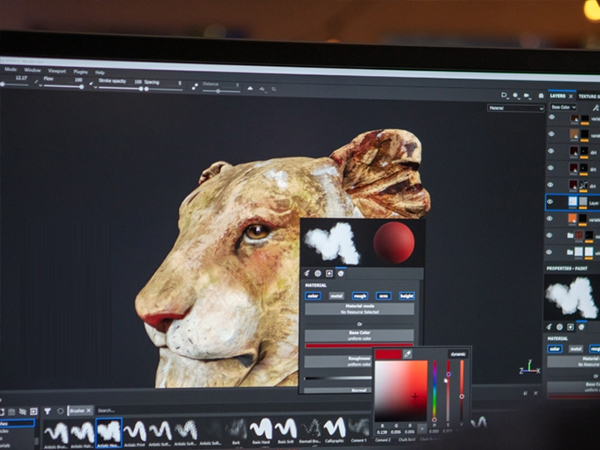Open the Window menu

coord(32,70)
